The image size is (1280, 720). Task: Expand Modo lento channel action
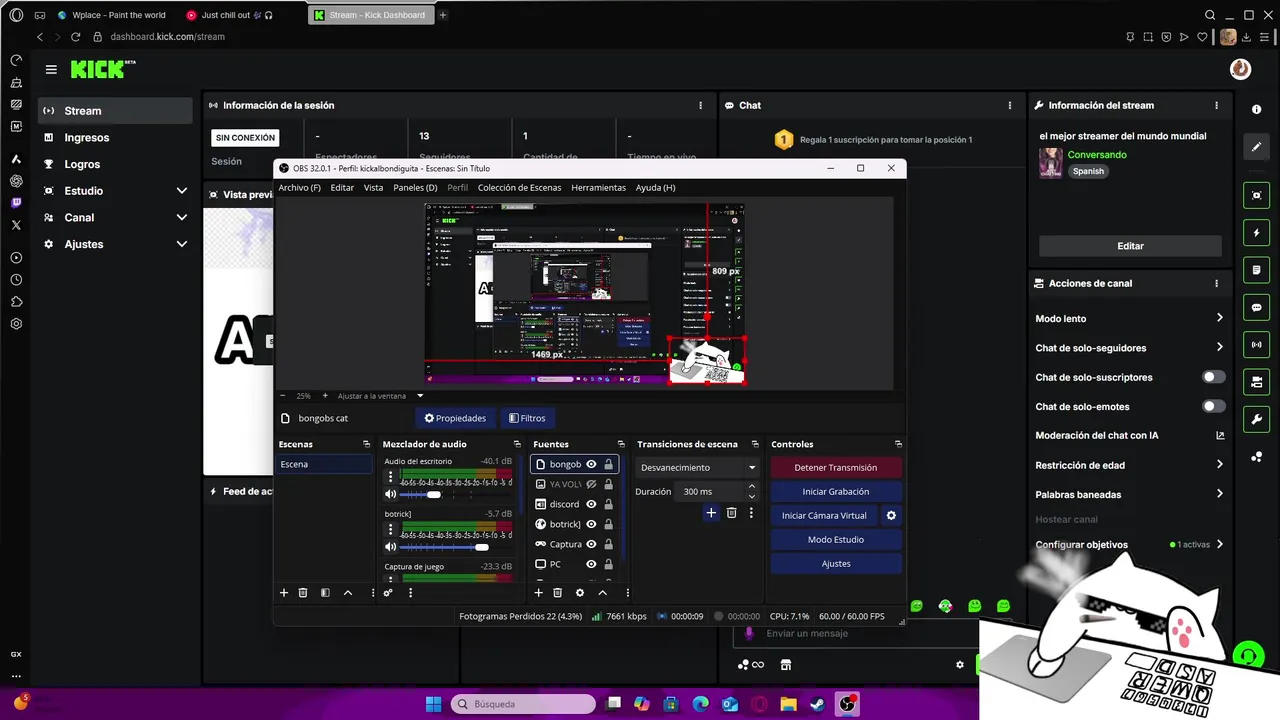[x=1219, y=318]
